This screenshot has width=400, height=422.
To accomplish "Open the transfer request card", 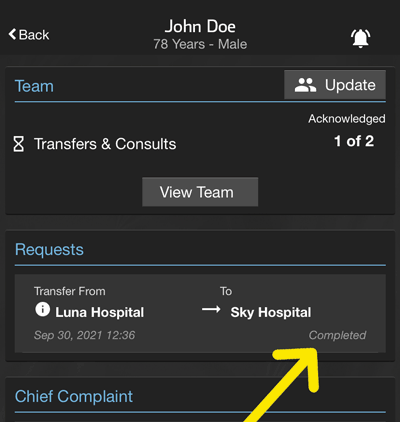I will pos(200,313).
